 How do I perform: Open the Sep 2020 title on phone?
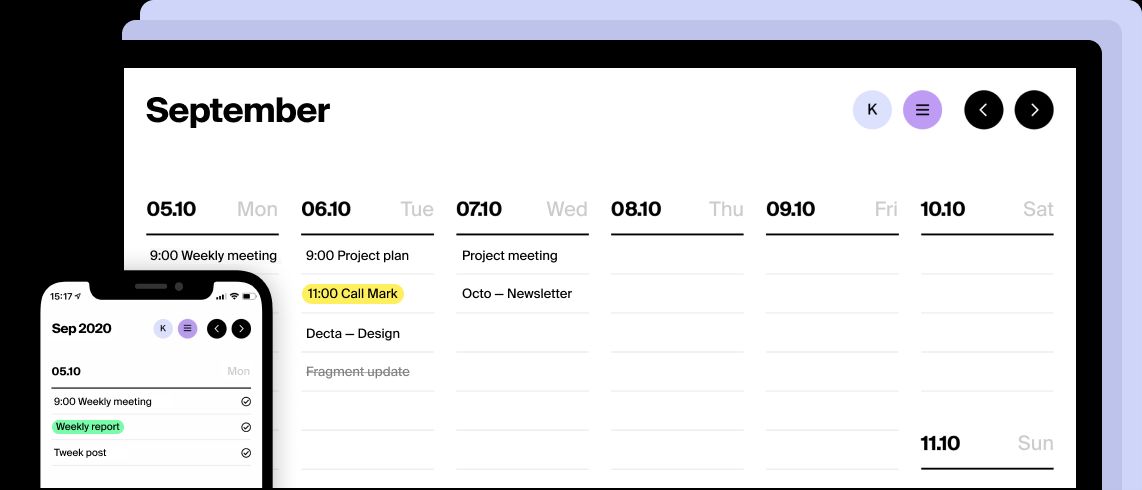coord(82,329)
